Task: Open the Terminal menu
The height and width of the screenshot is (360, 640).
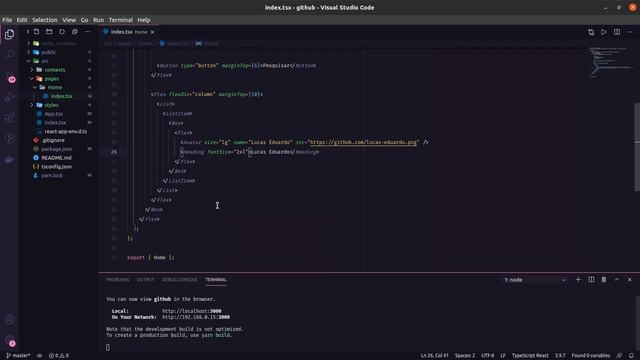Action: click(121, 20)
